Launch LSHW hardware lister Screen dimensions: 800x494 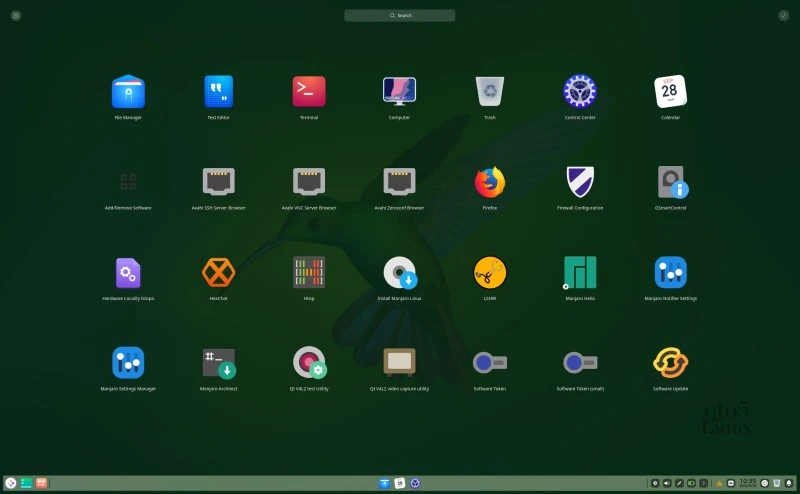pyautogui.click(x=490, y=273)
